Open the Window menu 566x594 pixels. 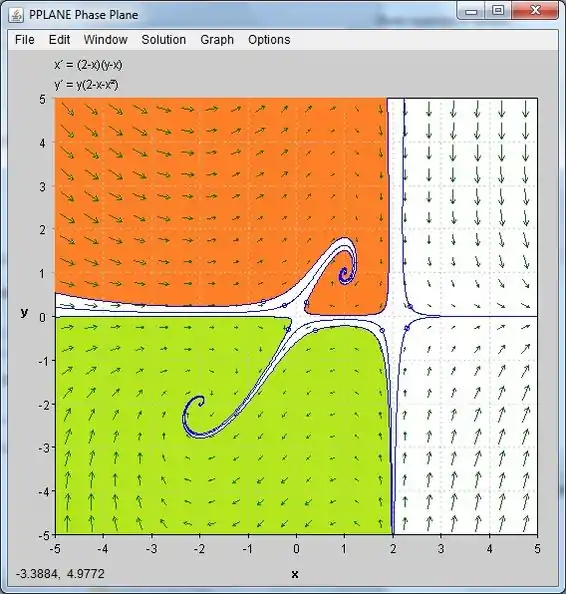pos(106,40)
